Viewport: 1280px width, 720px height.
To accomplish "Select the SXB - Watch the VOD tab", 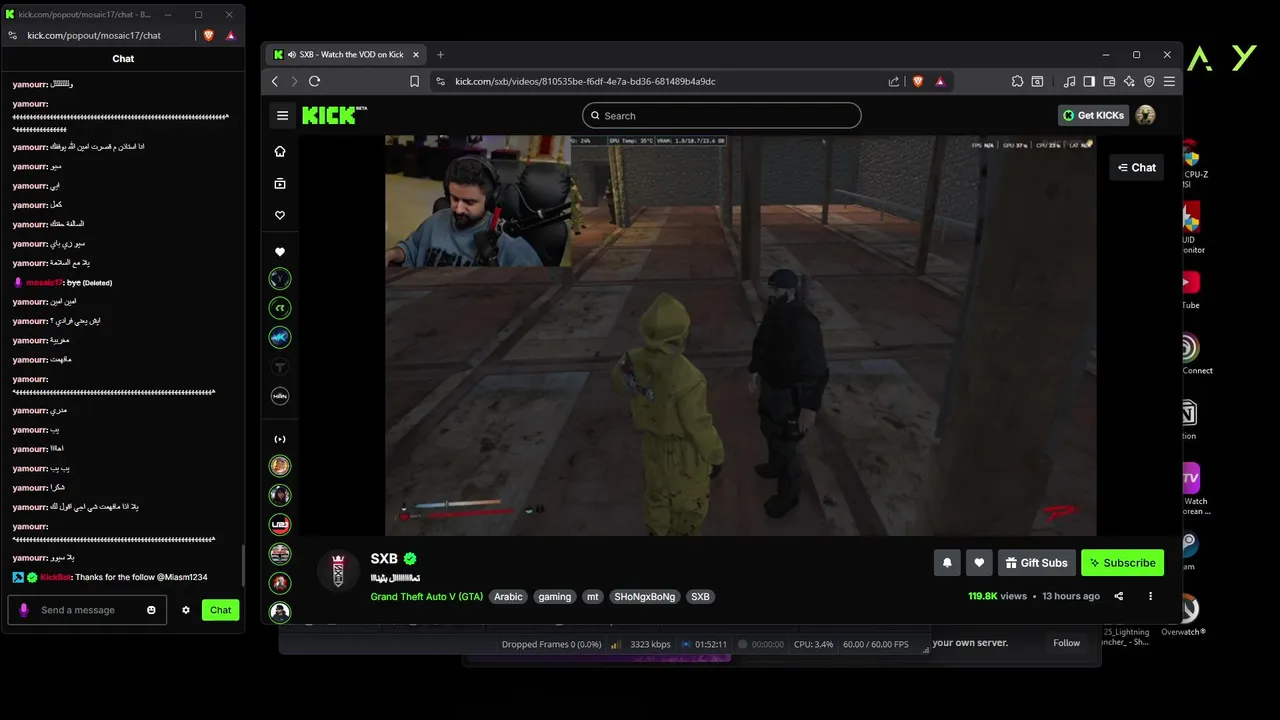I will coord(349,54).
